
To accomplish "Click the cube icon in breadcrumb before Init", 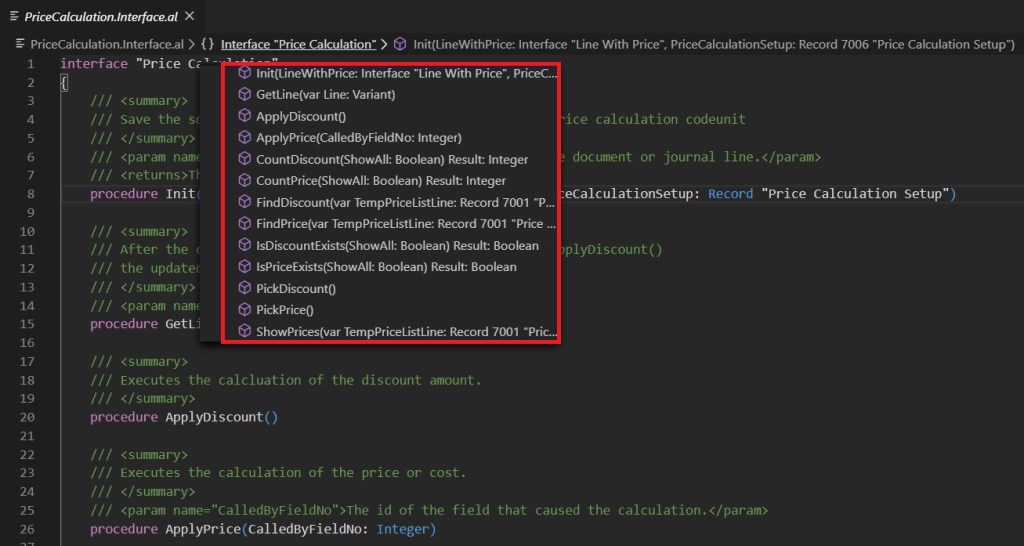I will [x=399, y=44].
